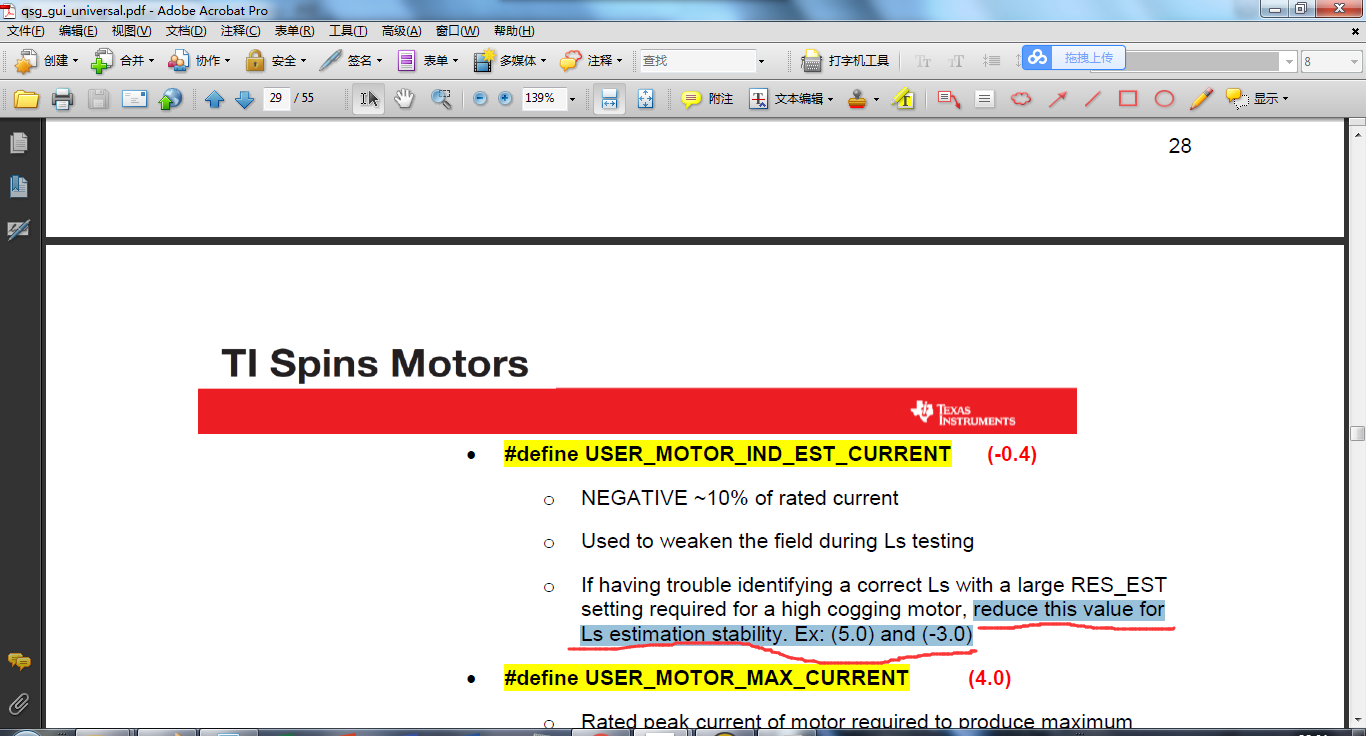Open the Comments (注释) menu
The width and height of the screenshot is (1366, 736).
240,31
